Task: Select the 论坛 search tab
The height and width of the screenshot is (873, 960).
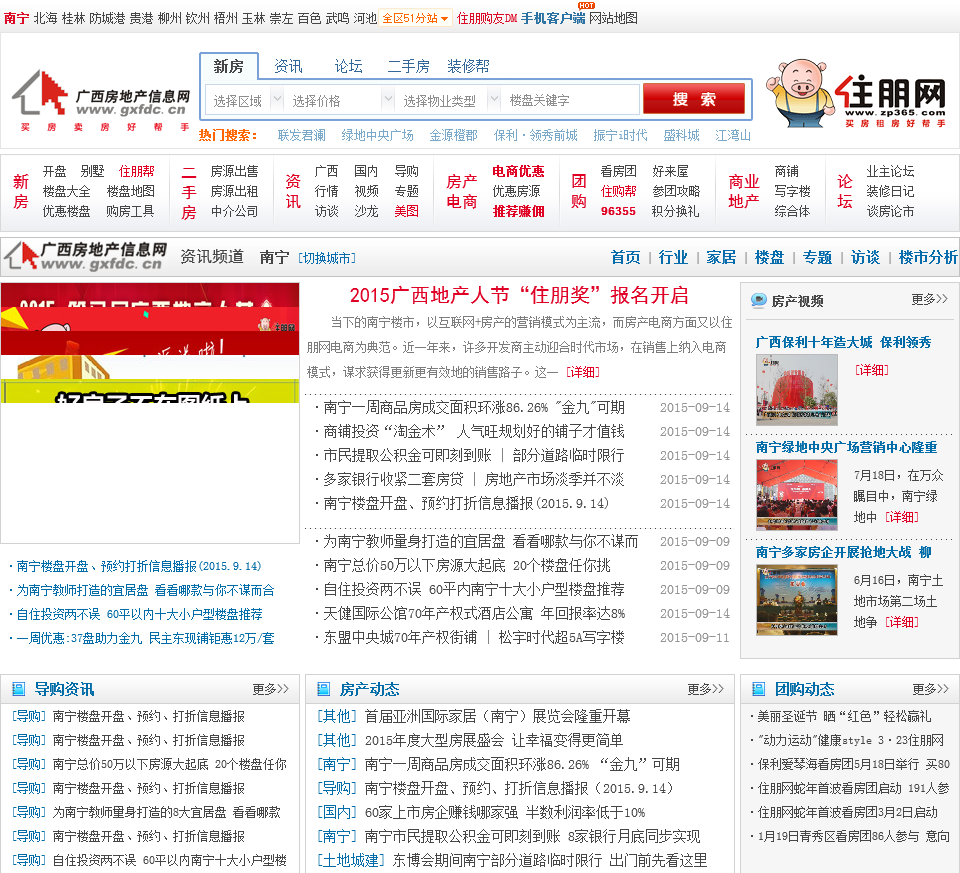Action: pos(348,66)
